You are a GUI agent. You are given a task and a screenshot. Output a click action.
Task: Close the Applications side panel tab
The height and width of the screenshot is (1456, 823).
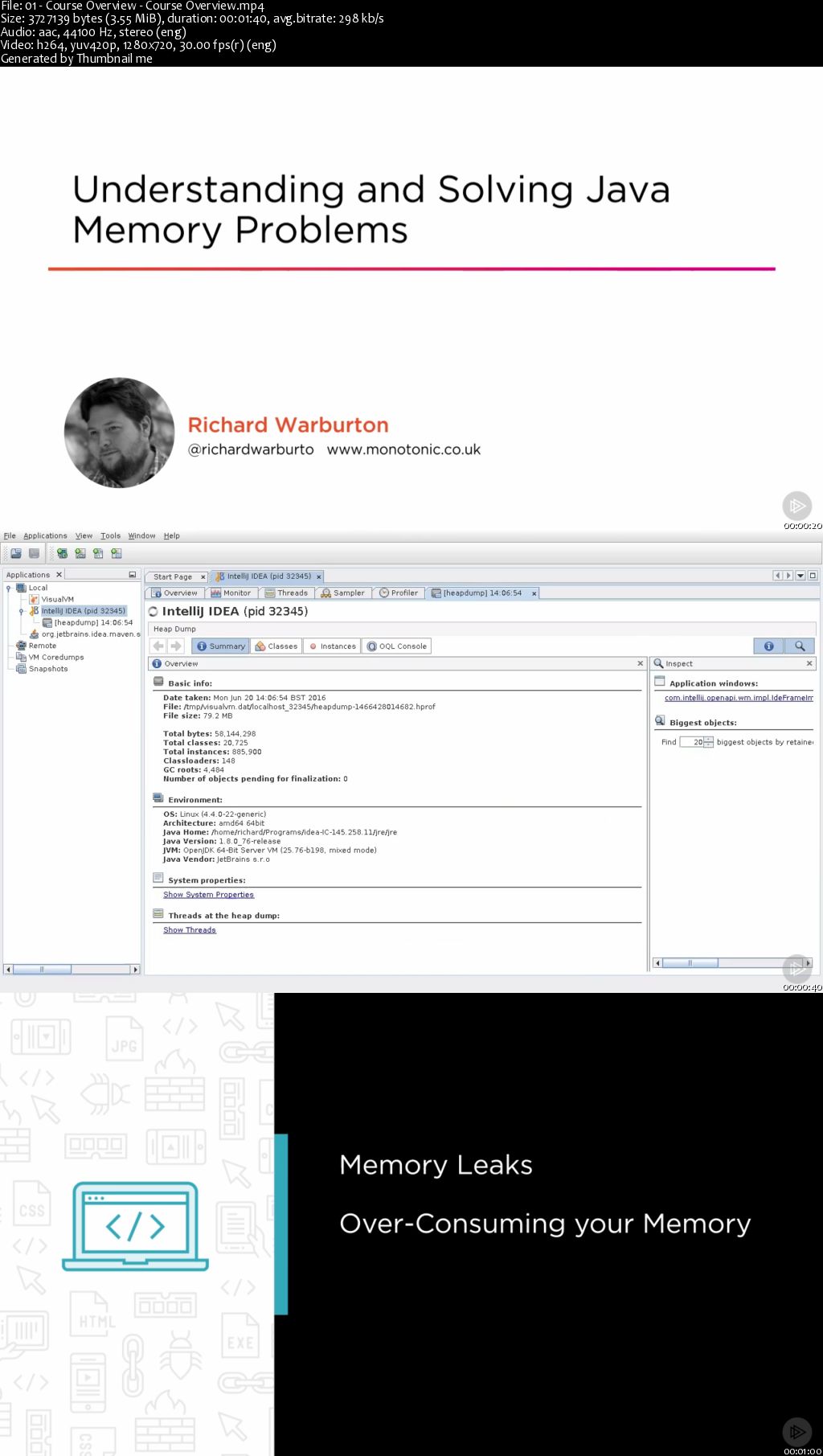(59, 574)
